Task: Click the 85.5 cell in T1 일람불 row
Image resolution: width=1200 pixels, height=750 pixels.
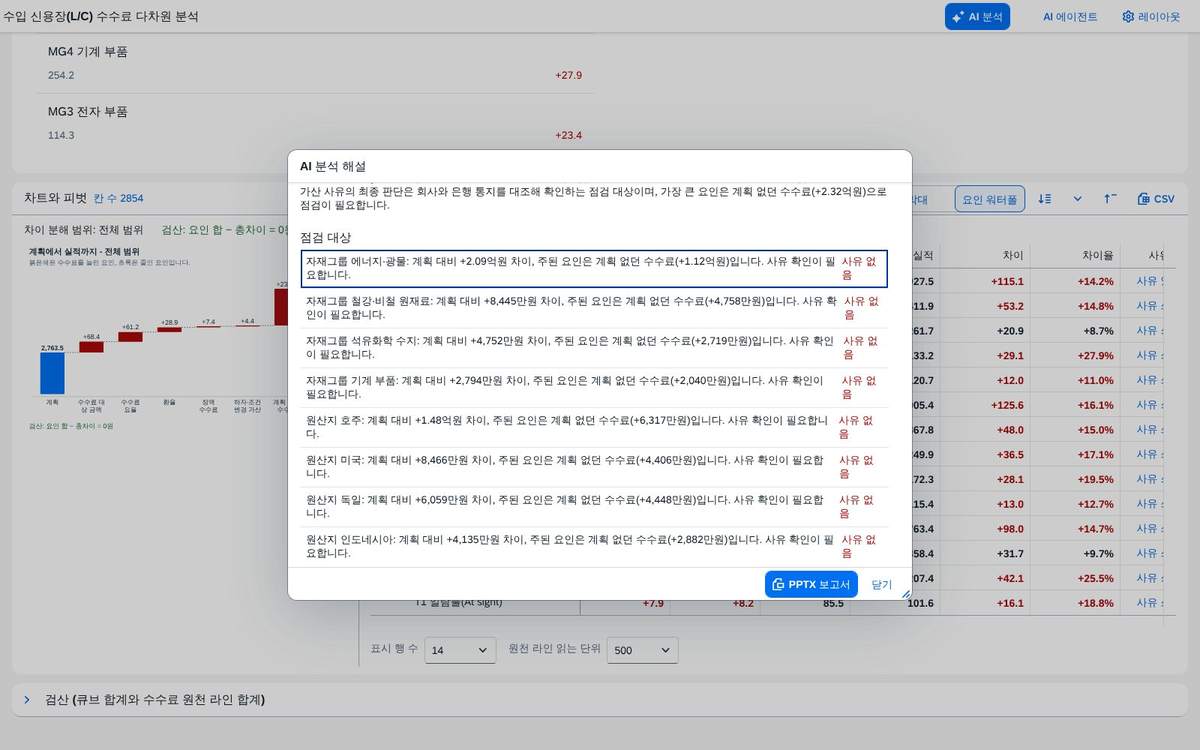Action: point(832,603)
